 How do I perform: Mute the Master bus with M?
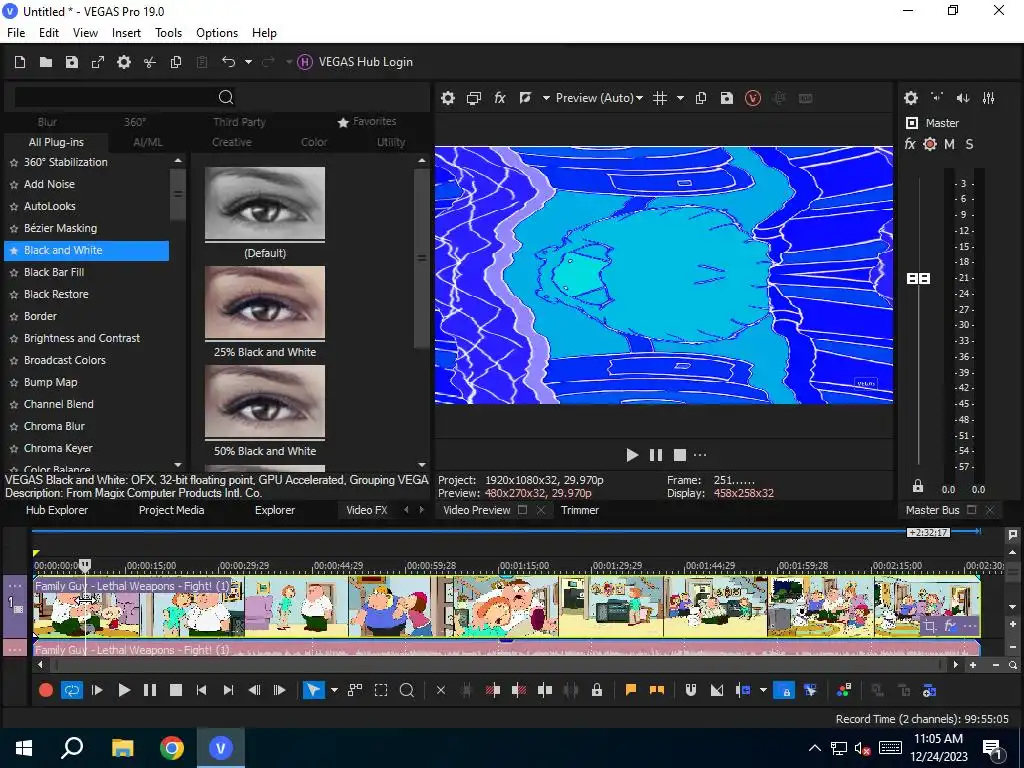click(x=950, y=144)
